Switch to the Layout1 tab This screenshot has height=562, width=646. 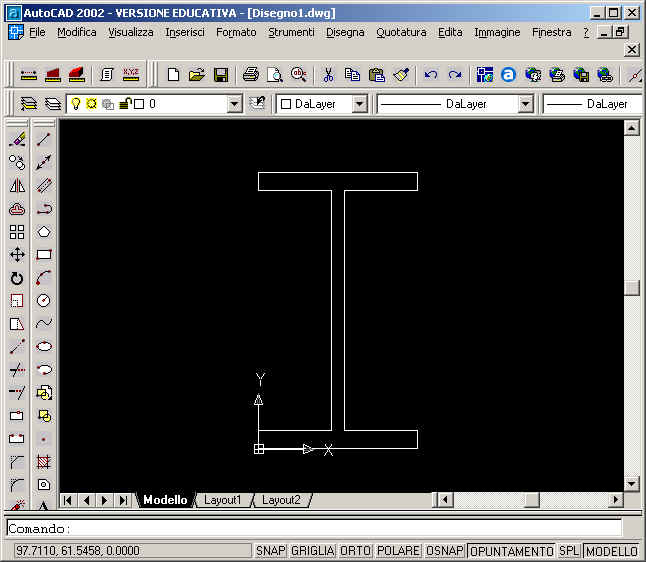click(222, 500)
